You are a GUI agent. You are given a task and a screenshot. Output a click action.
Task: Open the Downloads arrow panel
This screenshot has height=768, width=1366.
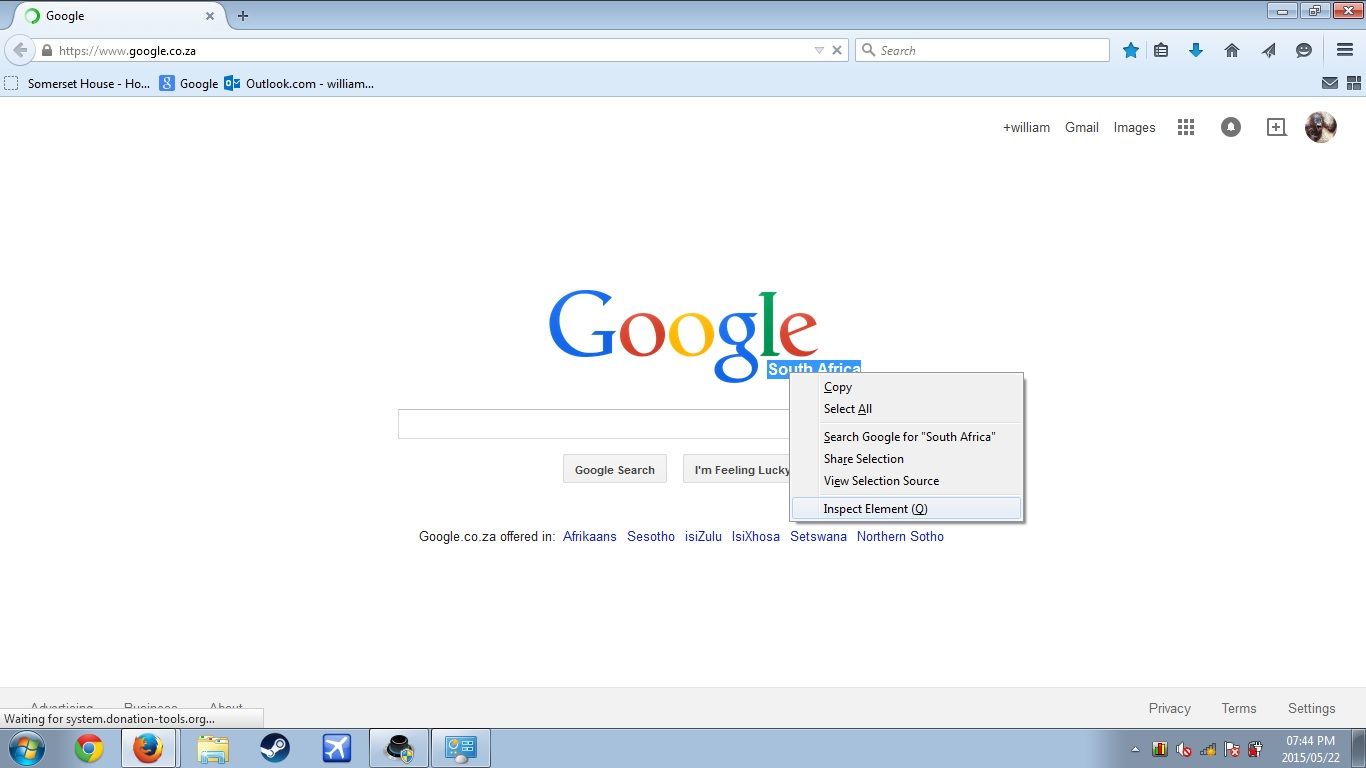coord(1196,50)
